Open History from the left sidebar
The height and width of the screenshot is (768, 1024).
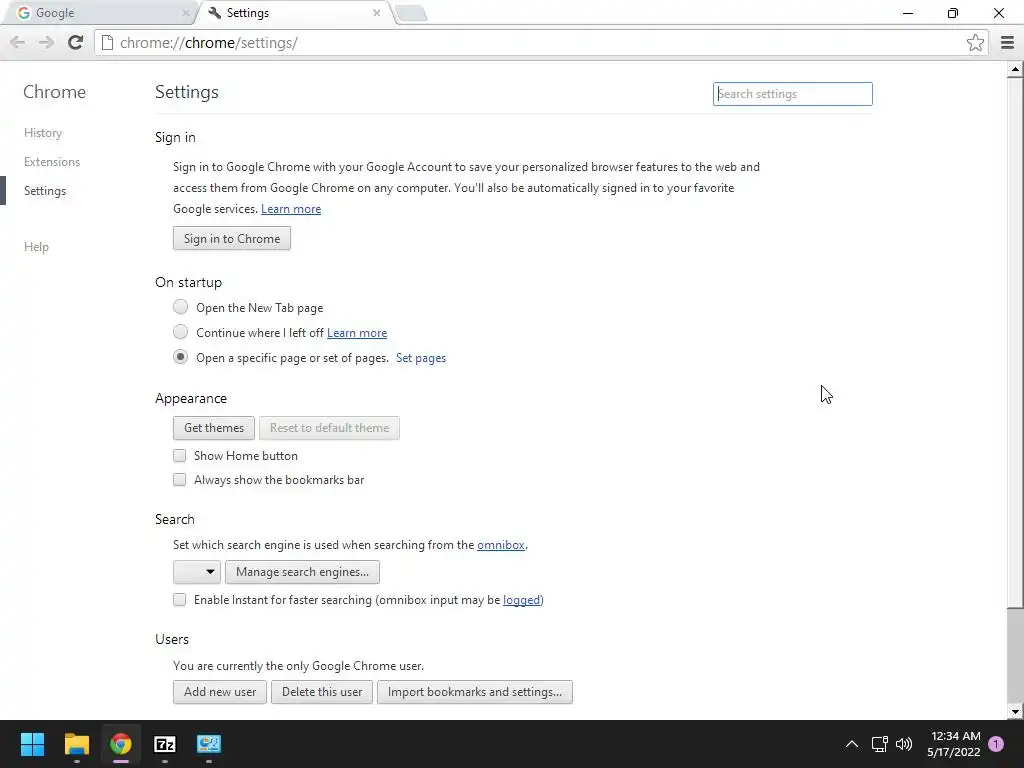[43, 133]
